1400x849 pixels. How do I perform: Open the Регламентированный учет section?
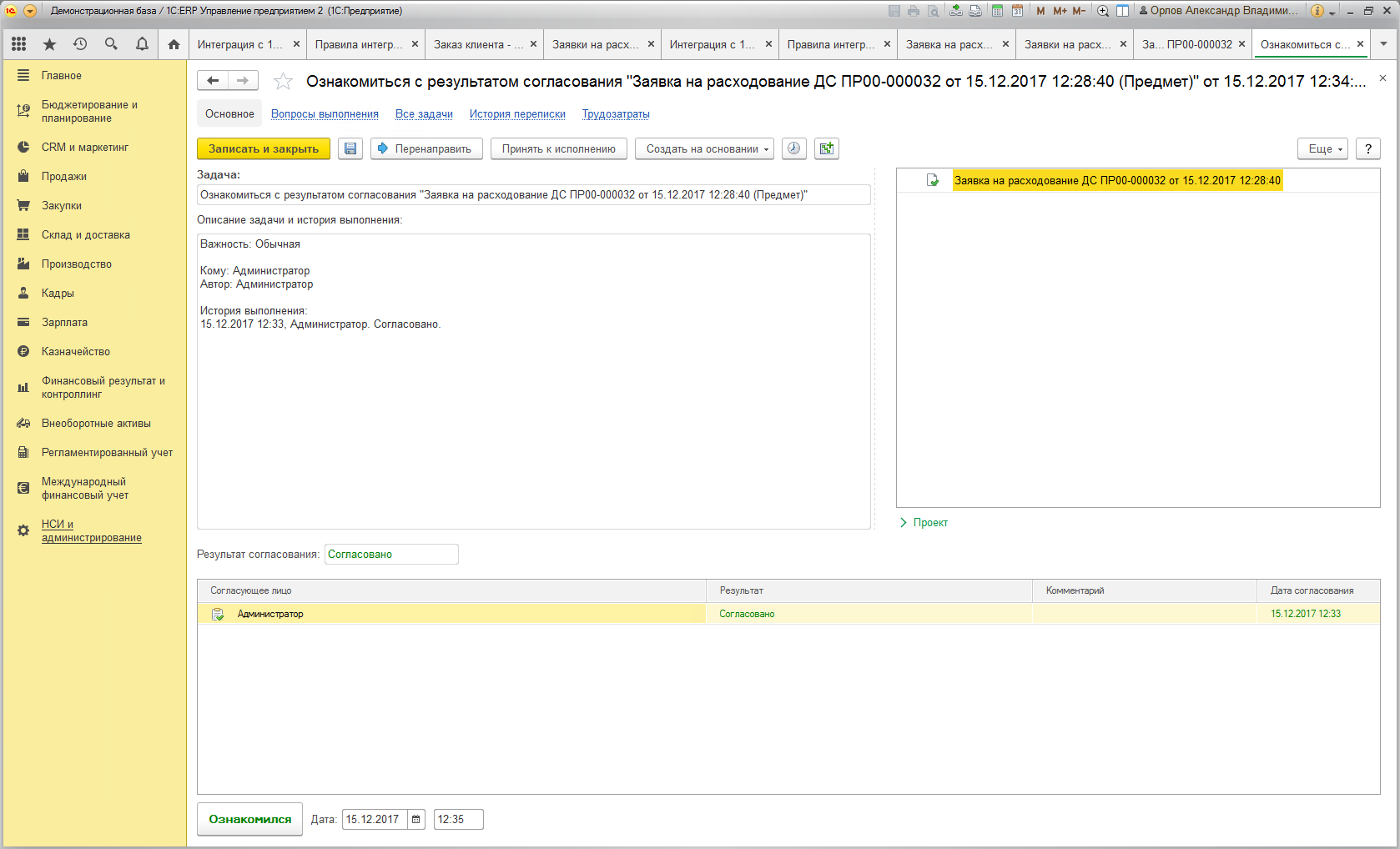coord(107,452)
